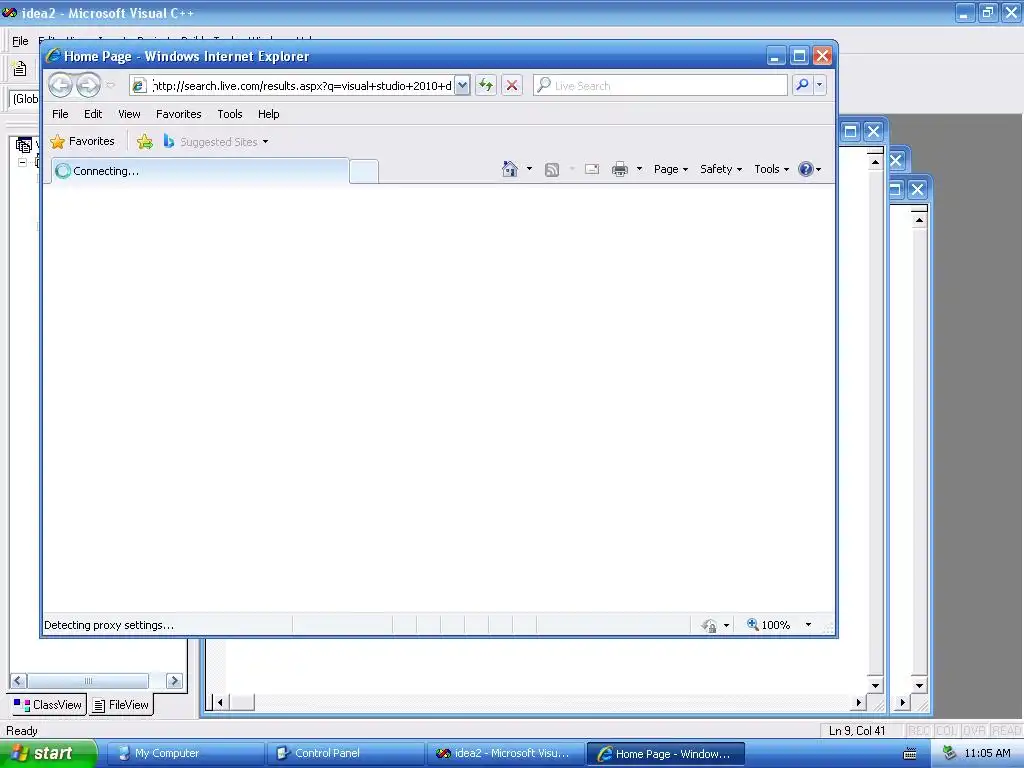1024x768 pixels.
Task: Click the keyboard icon in system tray
Action: pyautogui.click(x=910, y=754)
